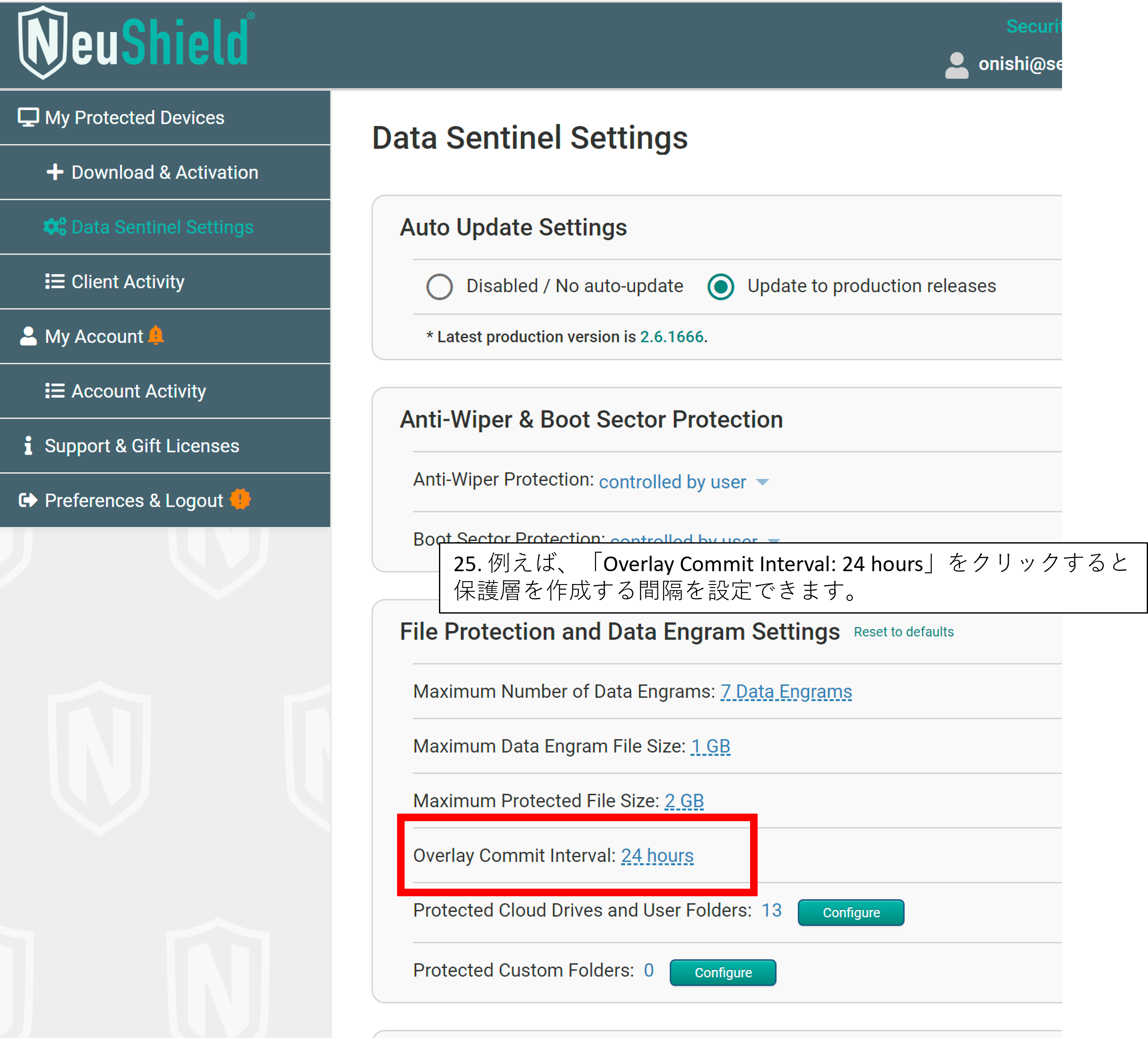
Task: Click Reset to defaults link
Action: [903, 632]
